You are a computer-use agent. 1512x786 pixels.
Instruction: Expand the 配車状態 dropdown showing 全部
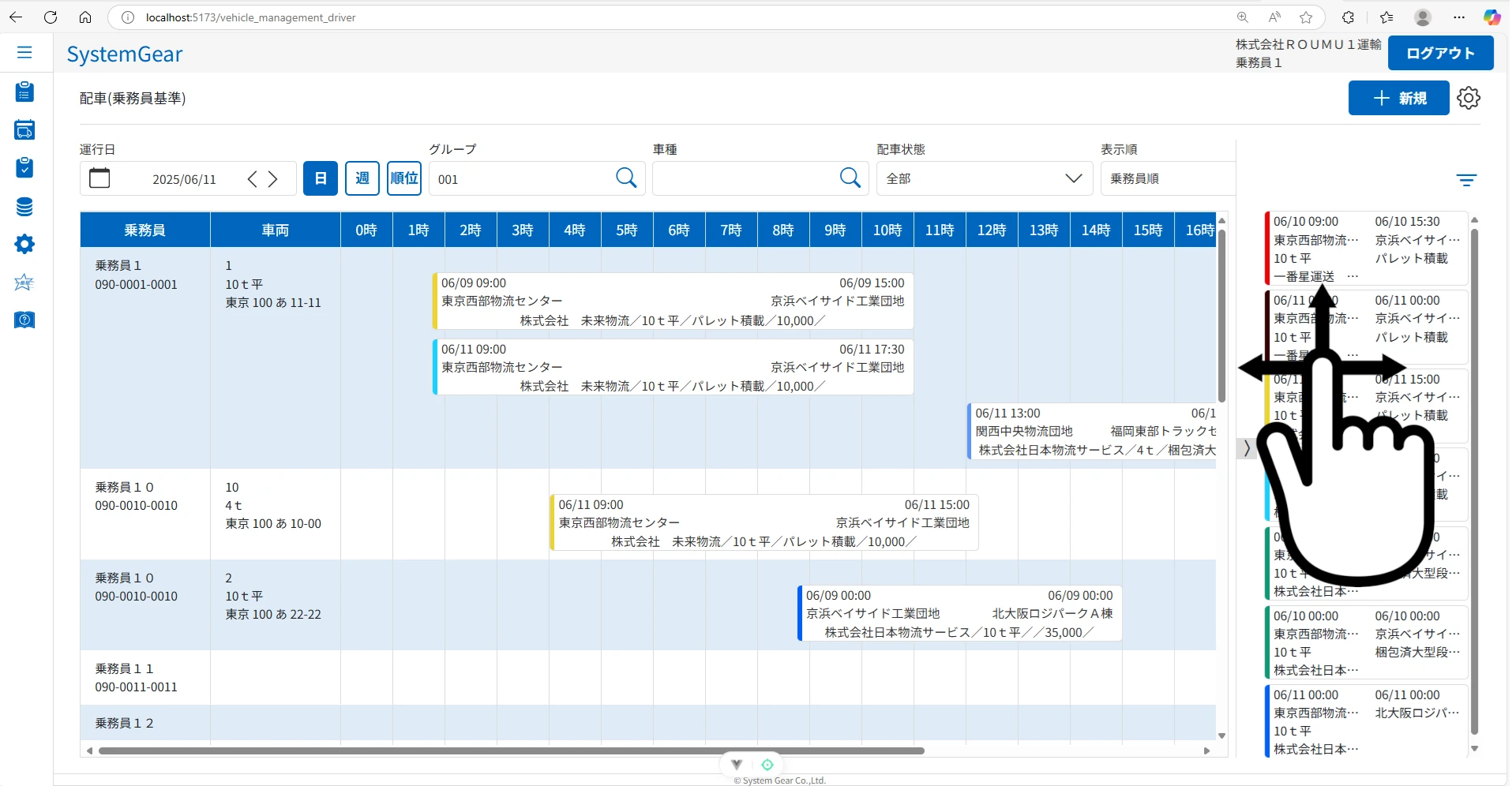[984, 178]
